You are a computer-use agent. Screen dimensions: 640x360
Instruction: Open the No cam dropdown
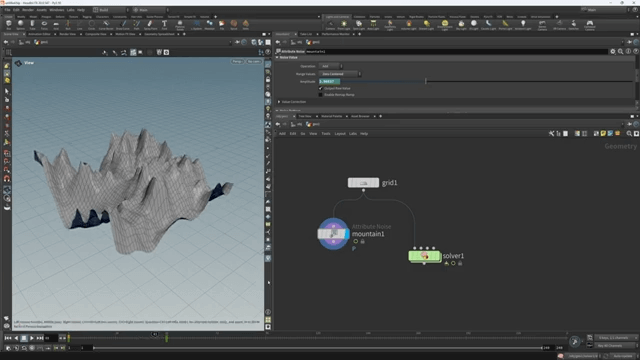coord(254,62)
